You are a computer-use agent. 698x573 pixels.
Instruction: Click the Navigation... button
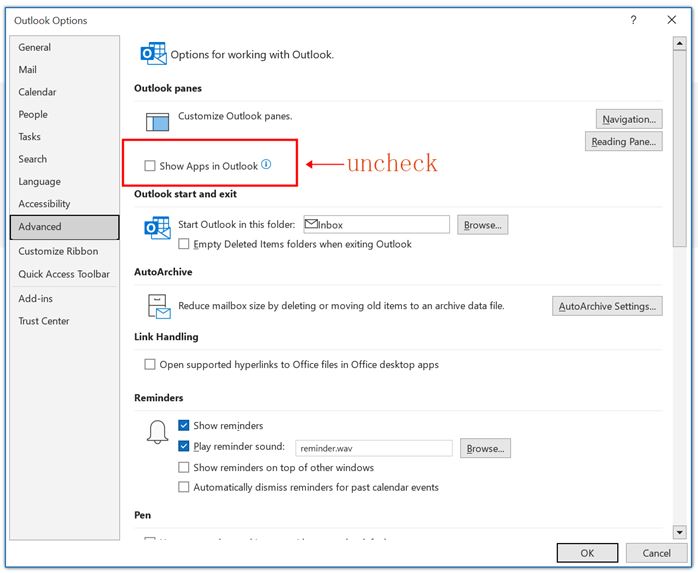(x=629, y=119)
